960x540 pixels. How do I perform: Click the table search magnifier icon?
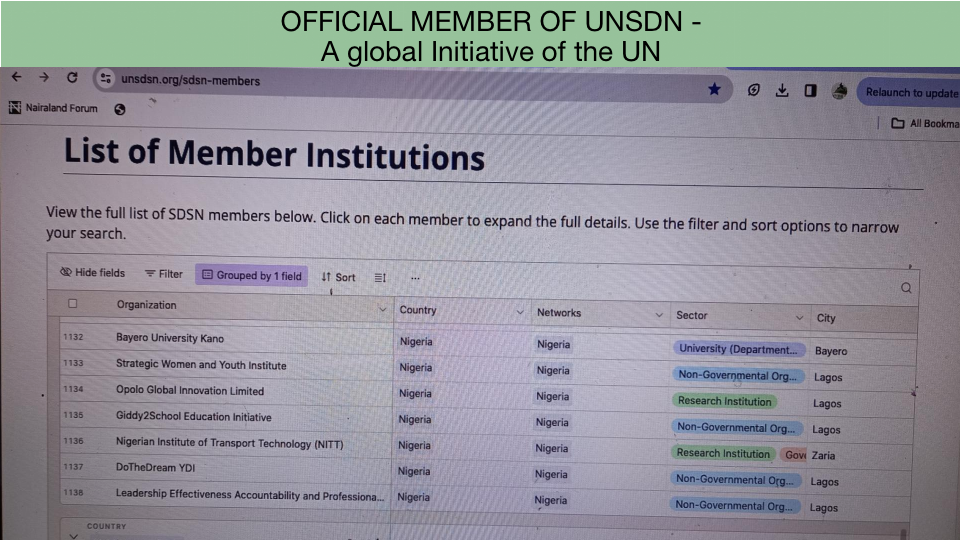point(906,288)
